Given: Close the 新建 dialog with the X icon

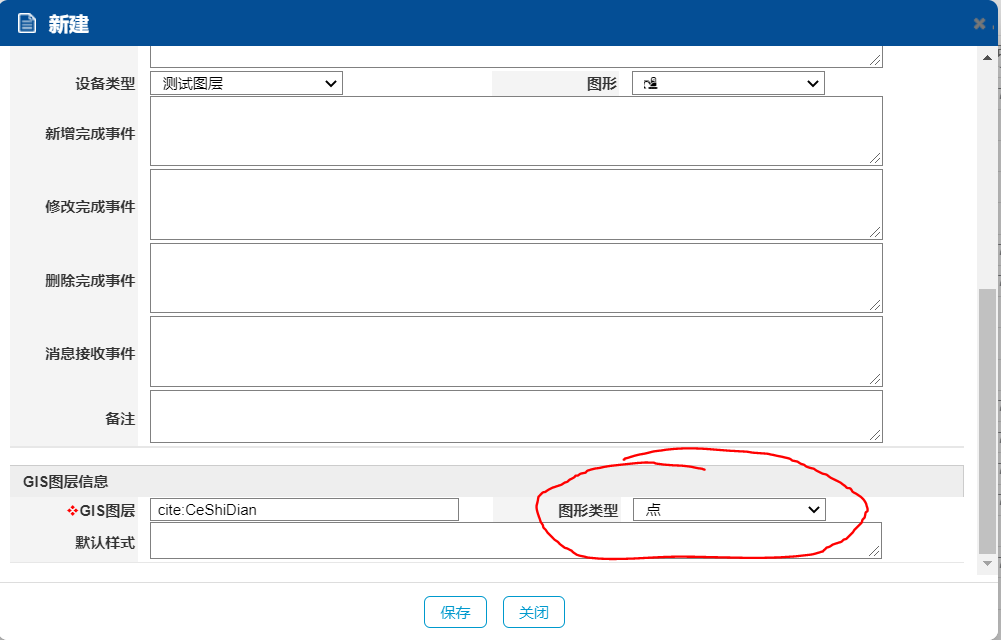Looking at the screenshot, I should point(979,24).
